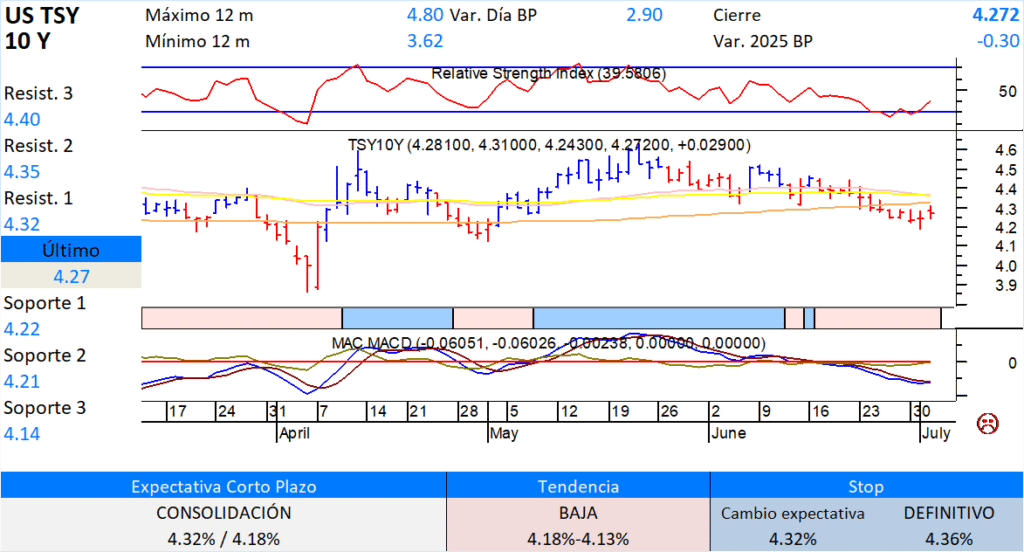Click the price axis label 3.9
This screenshot has height=552, width=1024.
click(x=1006, y=285)
